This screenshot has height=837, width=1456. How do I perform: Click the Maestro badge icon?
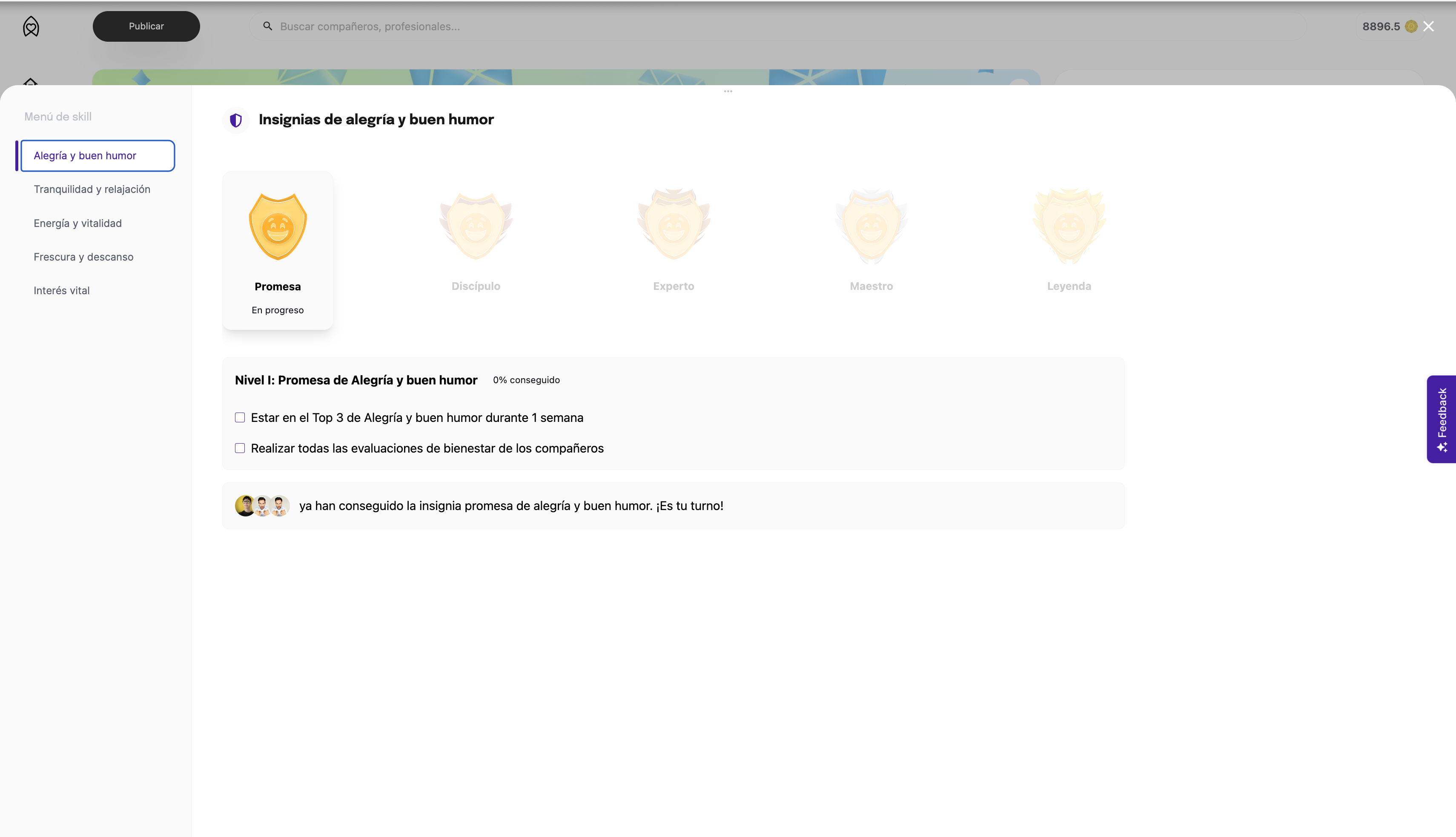(871, 226)
